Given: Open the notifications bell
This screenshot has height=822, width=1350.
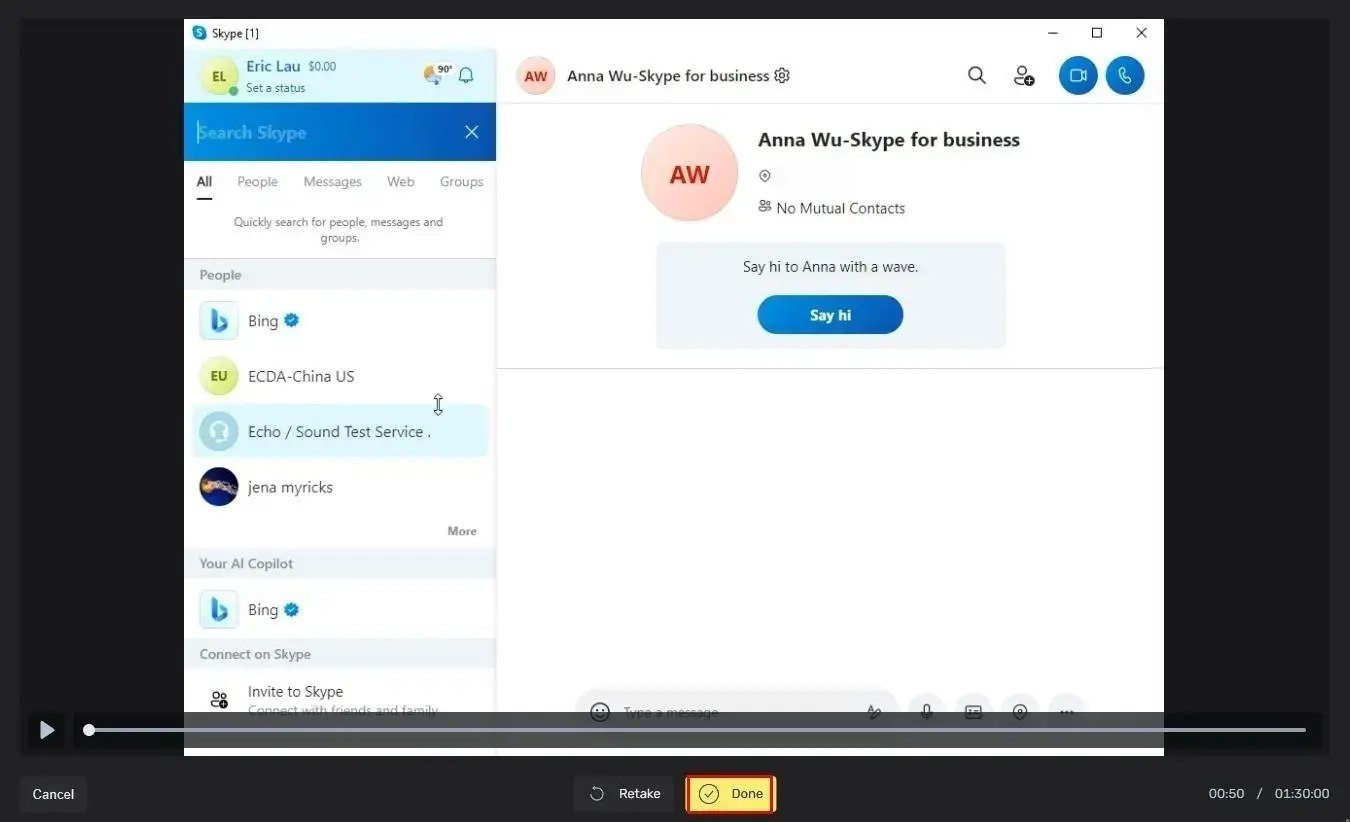Looking at the screenshot, I should [465, 74].
